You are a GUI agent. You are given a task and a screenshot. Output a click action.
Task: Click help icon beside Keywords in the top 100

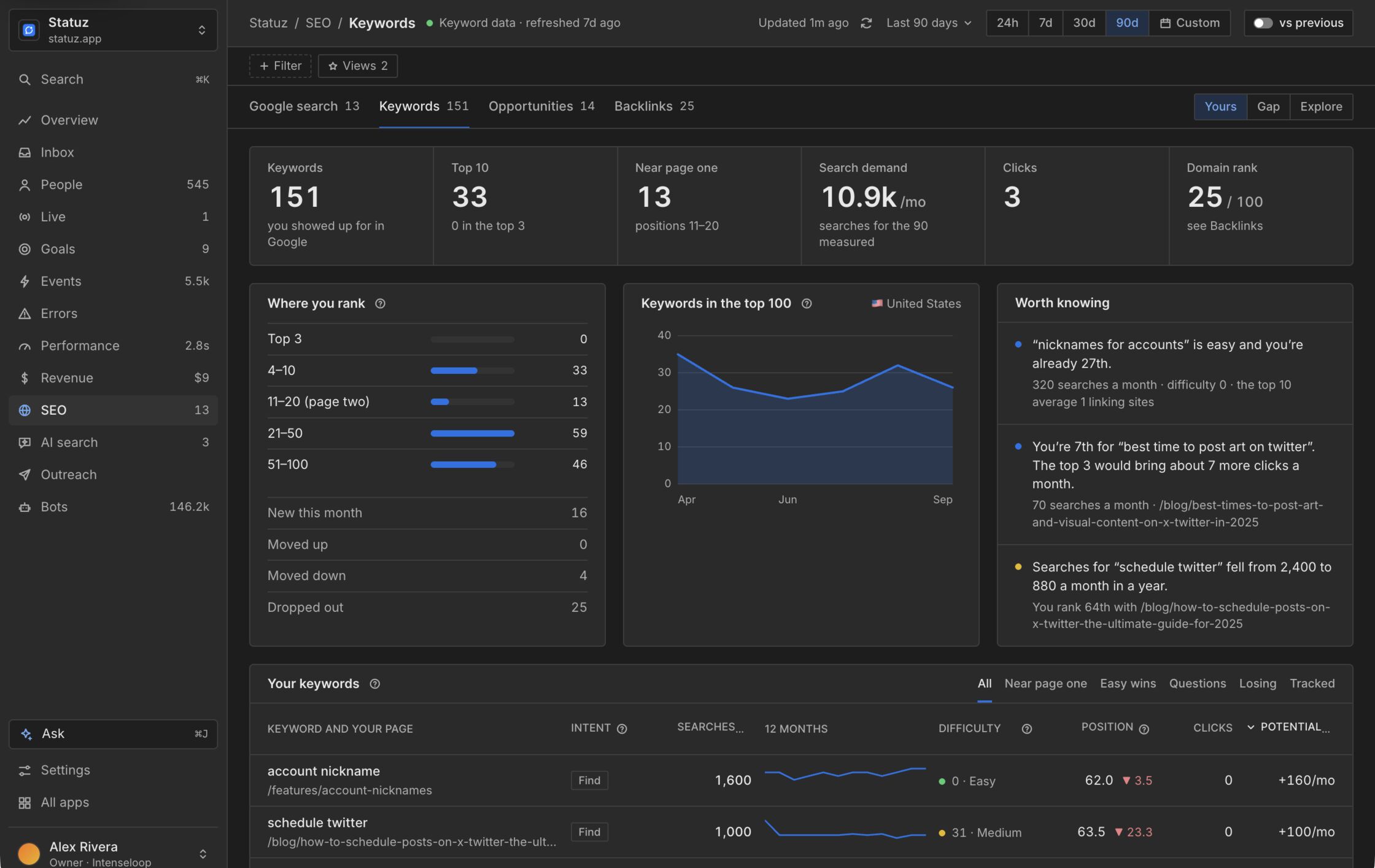click(807, 304)
